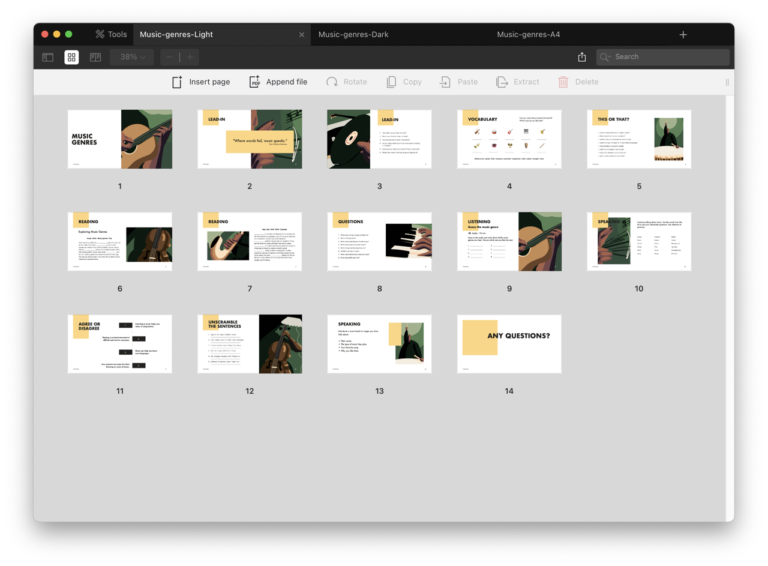The height and width of the screenshot is (566, 768).
Task: Click the Rotate button
Action: 346,82
